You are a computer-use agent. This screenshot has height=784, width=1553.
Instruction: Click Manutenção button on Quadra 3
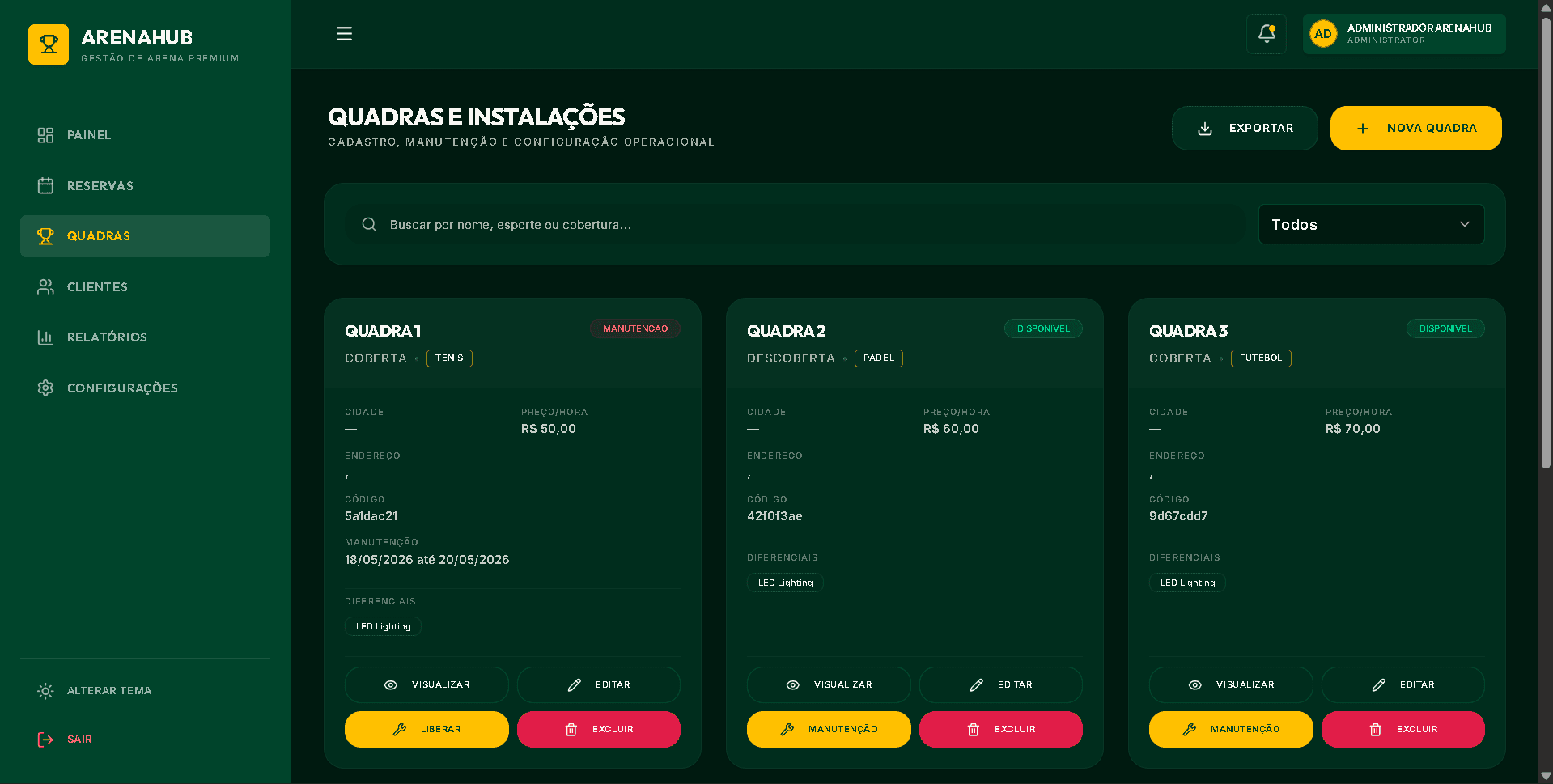pos(1231,729)
